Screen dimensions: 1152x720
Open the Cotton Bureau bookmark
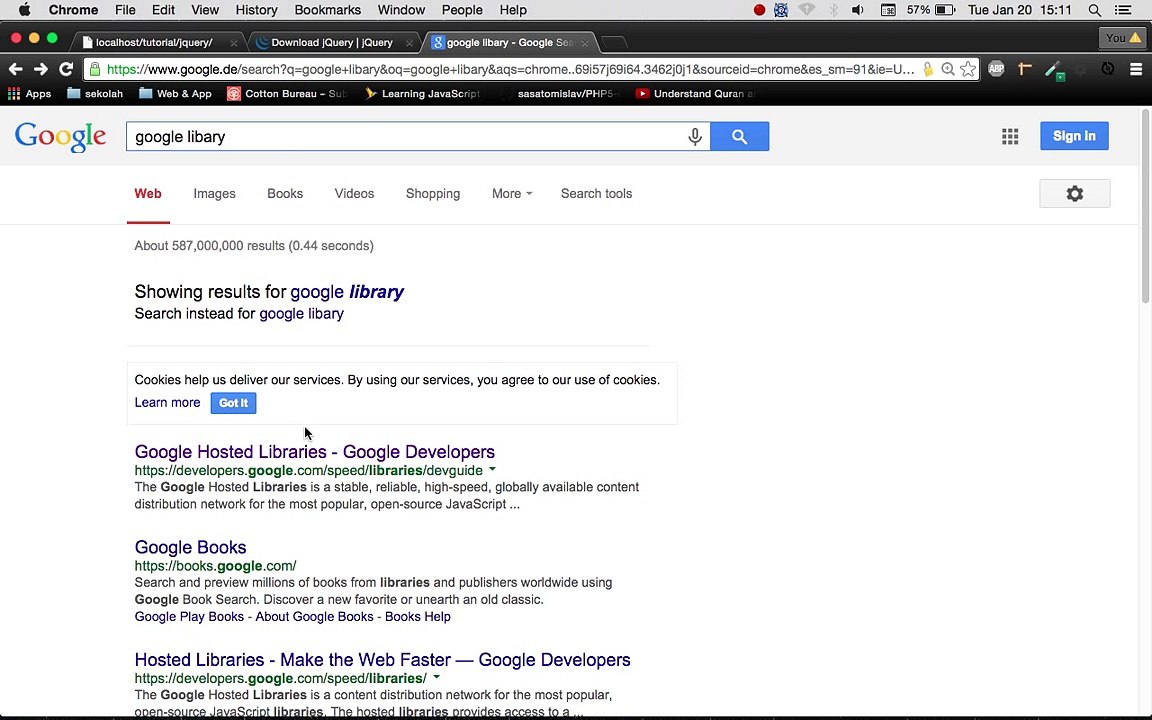287,93
